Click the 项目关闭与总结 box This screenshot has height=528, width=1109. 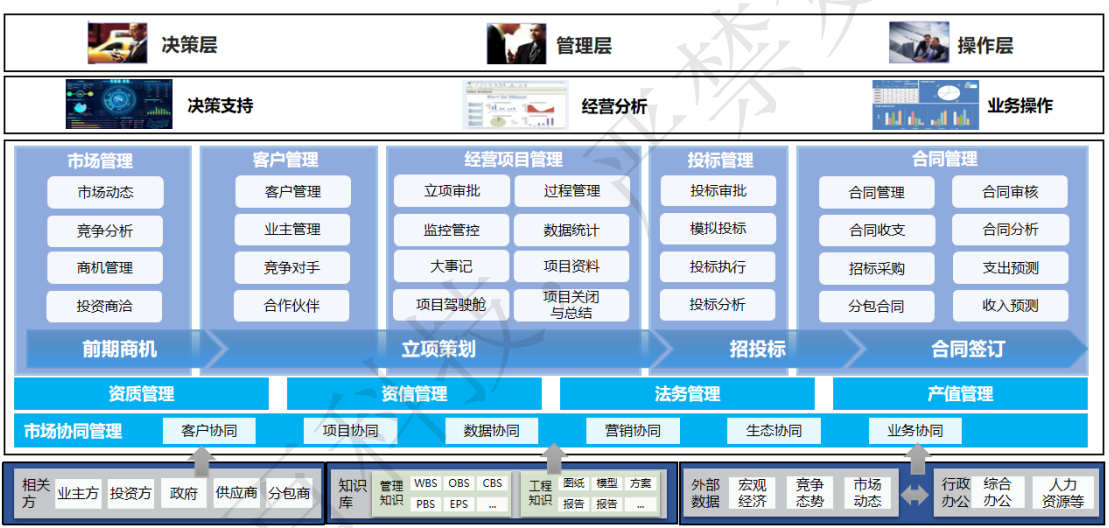pyautogui.click(x=571, y=305)
